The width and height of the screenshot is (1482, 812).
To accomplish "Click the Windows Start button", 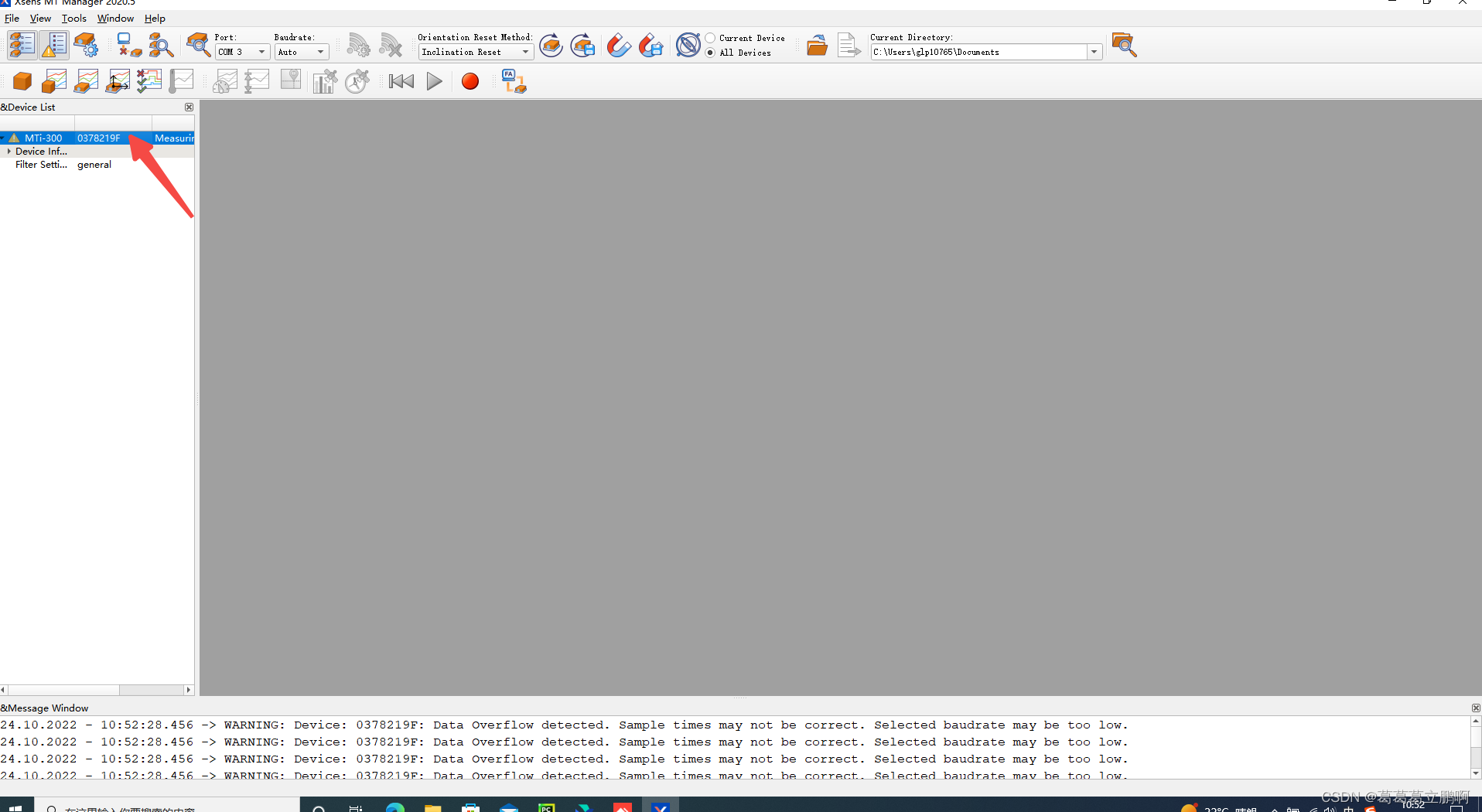I will pyautogui.click(x=15, y=807).
